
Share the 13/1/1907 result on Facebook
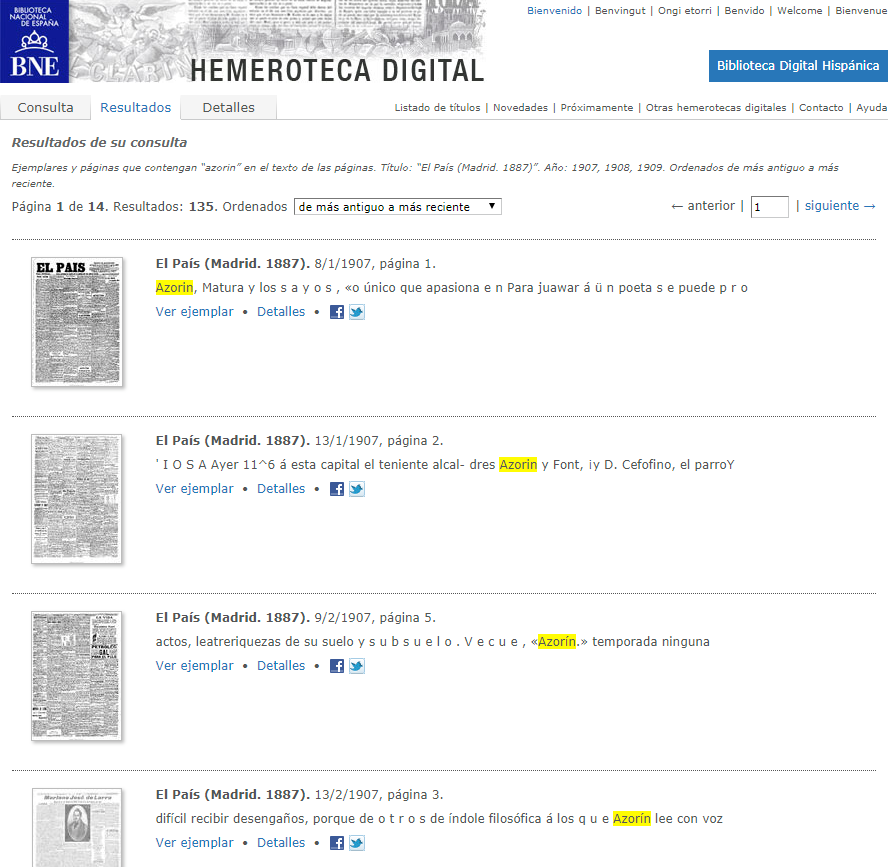click(337, 489)
